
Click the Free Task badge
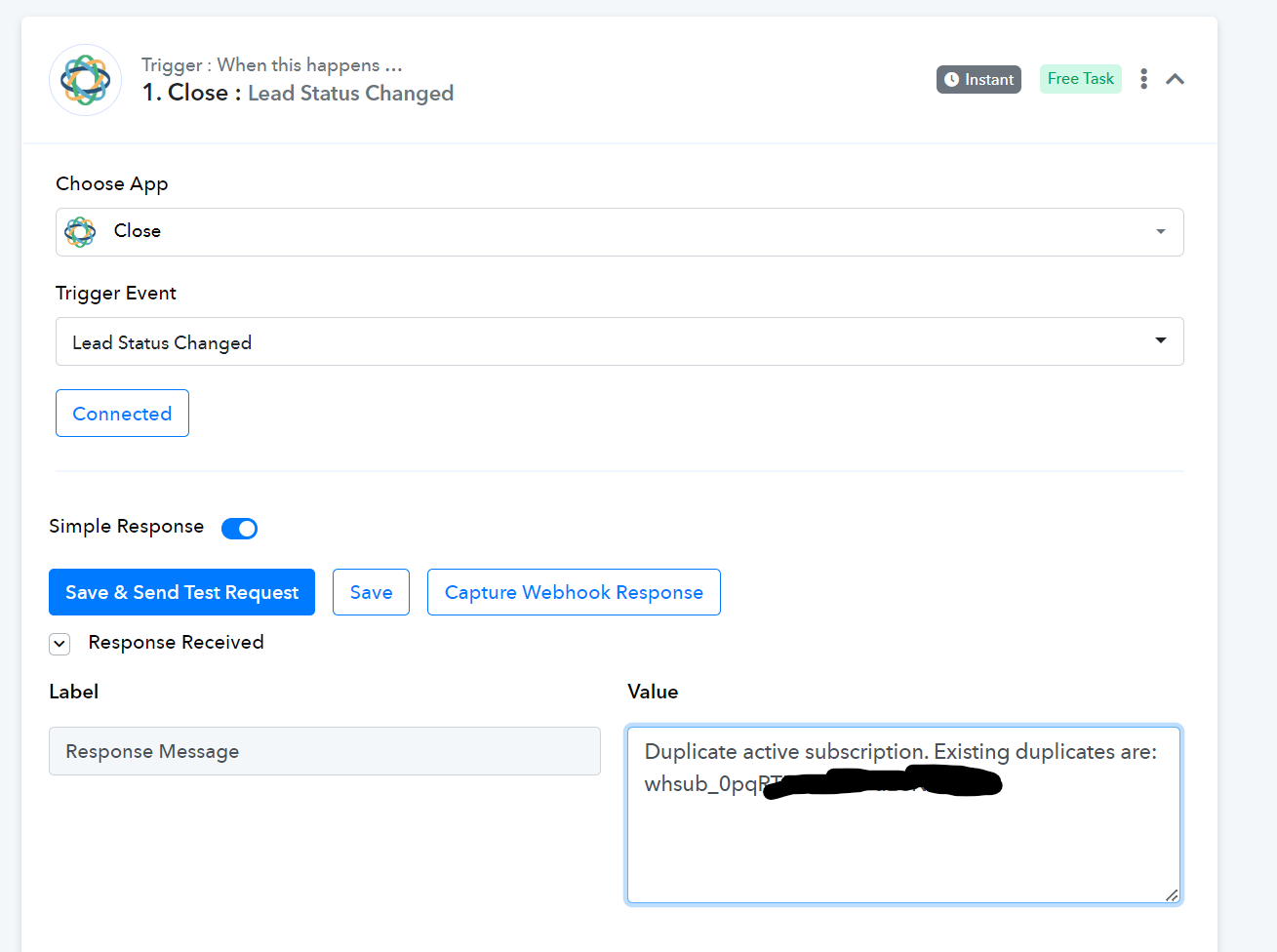click(x=1080, y=79)
